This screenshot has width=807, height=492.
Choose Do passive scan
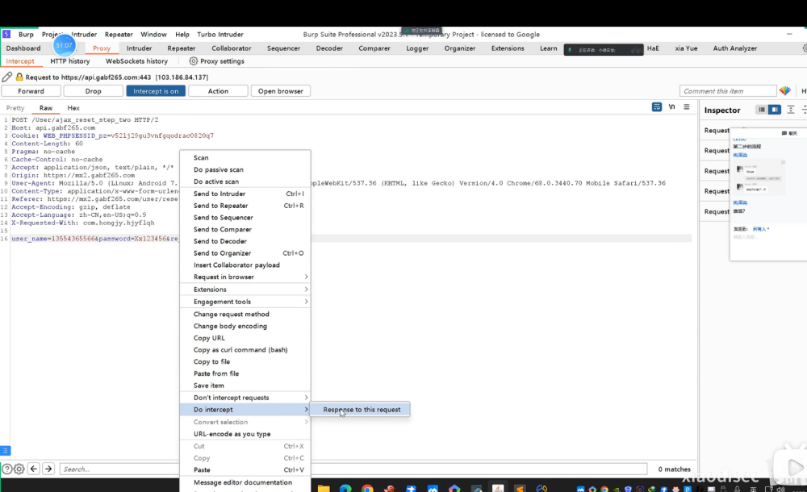(245, 169)
